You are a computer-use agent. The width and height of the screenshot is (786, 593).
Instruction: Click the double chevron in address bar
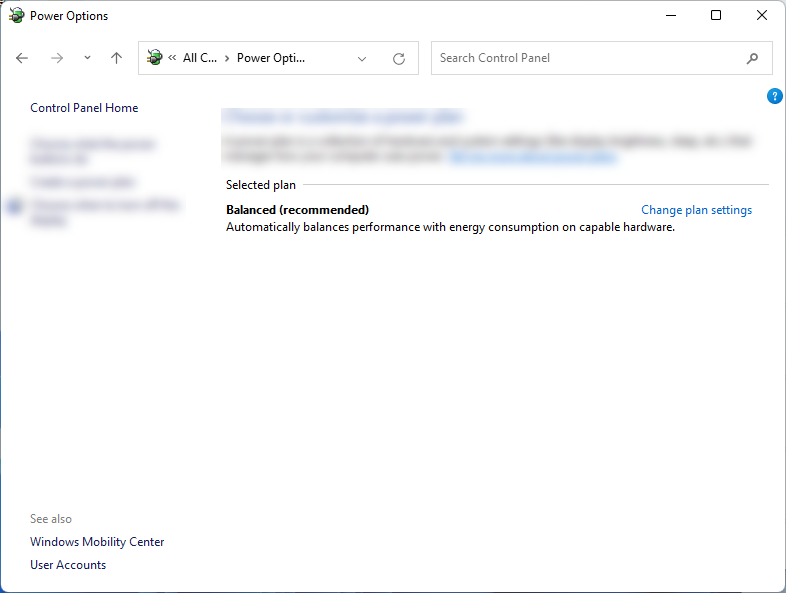[x=172, y=58]
